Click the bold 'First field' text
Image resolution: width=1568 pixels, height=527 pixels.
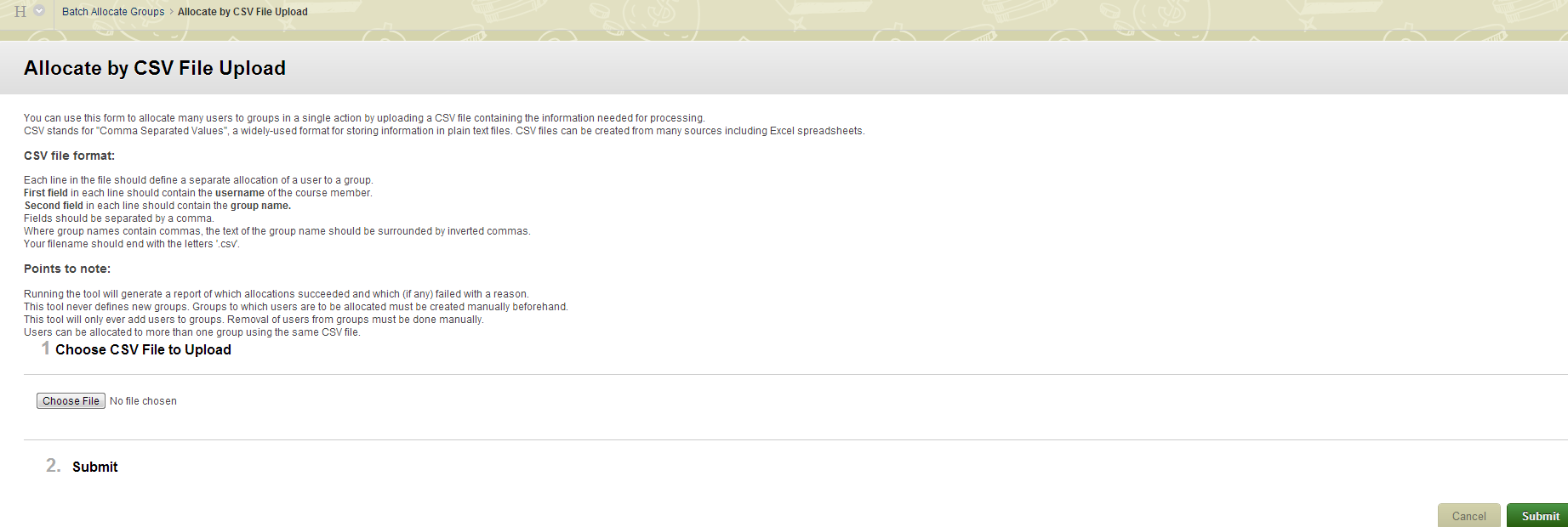click(x=46, y=193)
